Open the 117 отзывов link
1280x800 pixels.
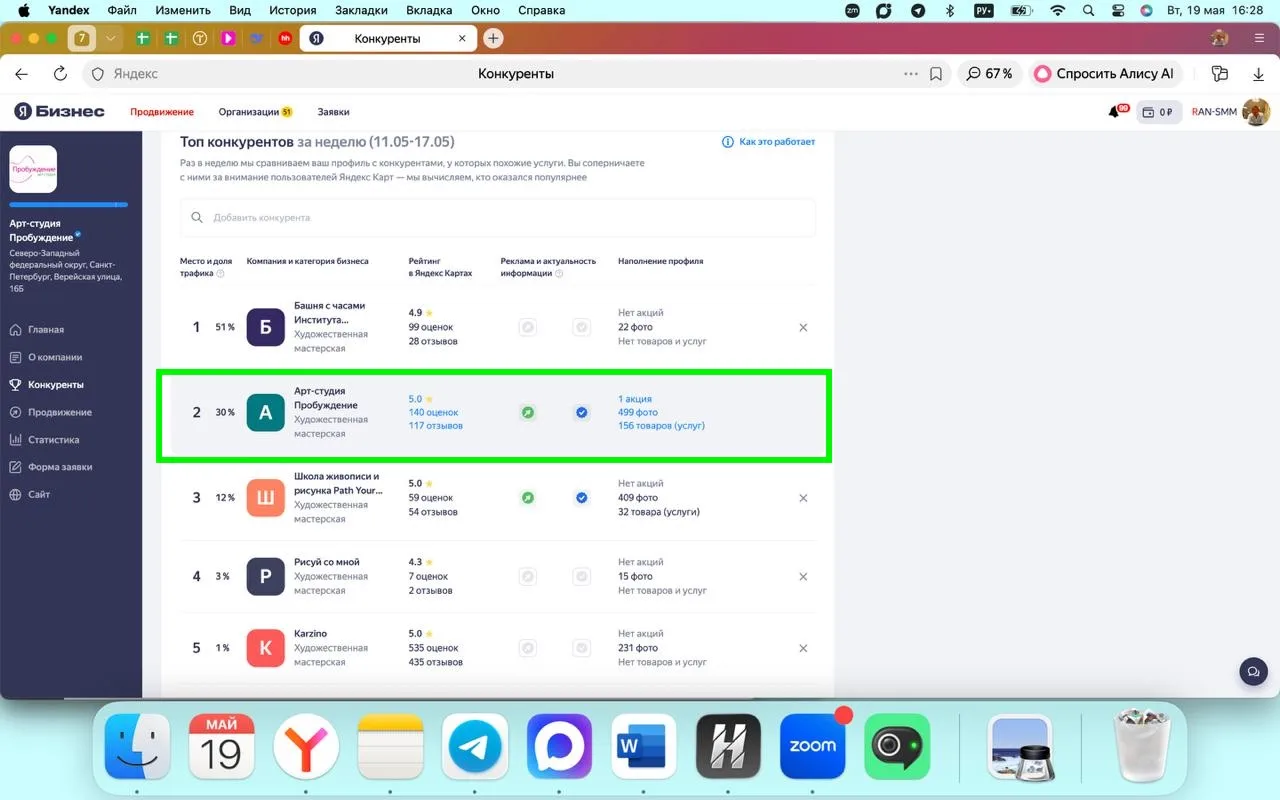(436, 426)
